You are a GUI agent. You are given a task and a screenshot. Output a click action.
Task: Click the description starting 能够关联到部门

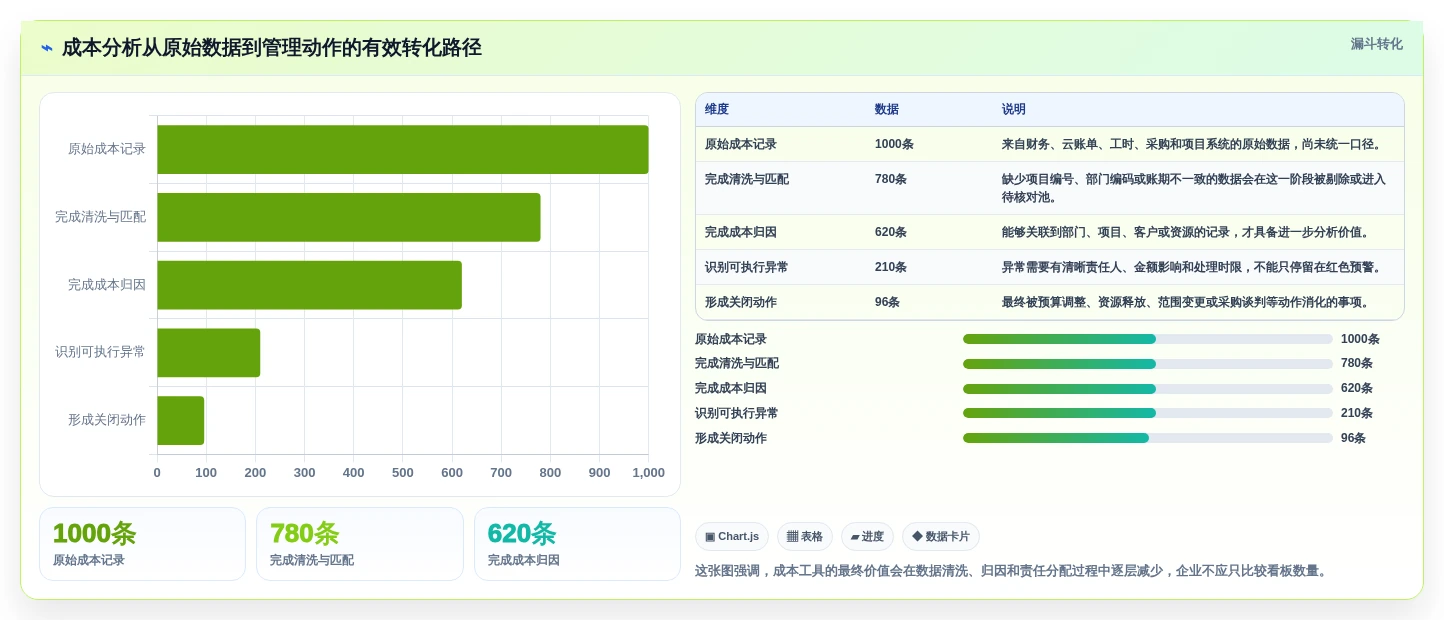coord(1186,232)
